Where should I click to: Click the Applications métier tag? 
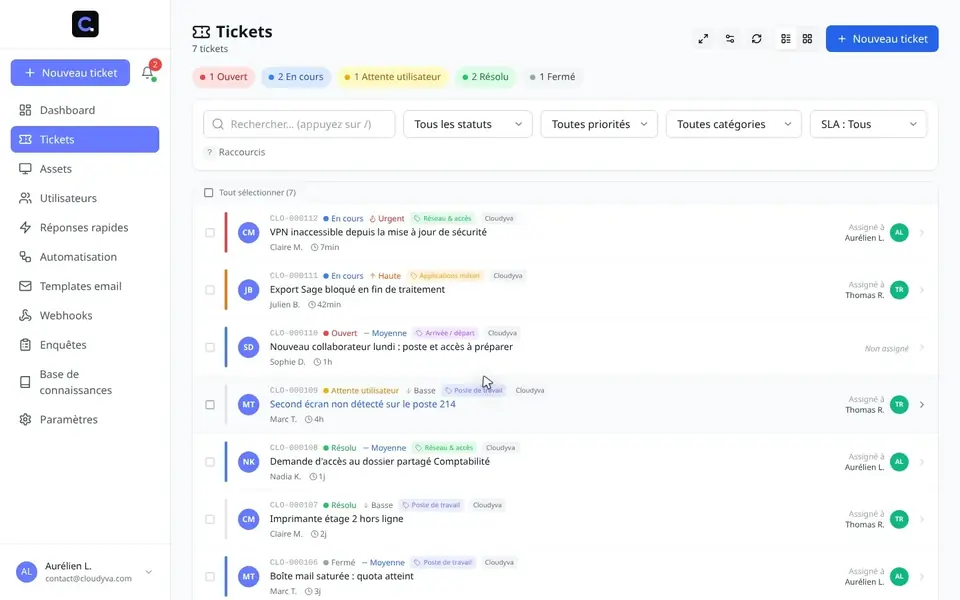pyautogui.click(x=444, y=276)
